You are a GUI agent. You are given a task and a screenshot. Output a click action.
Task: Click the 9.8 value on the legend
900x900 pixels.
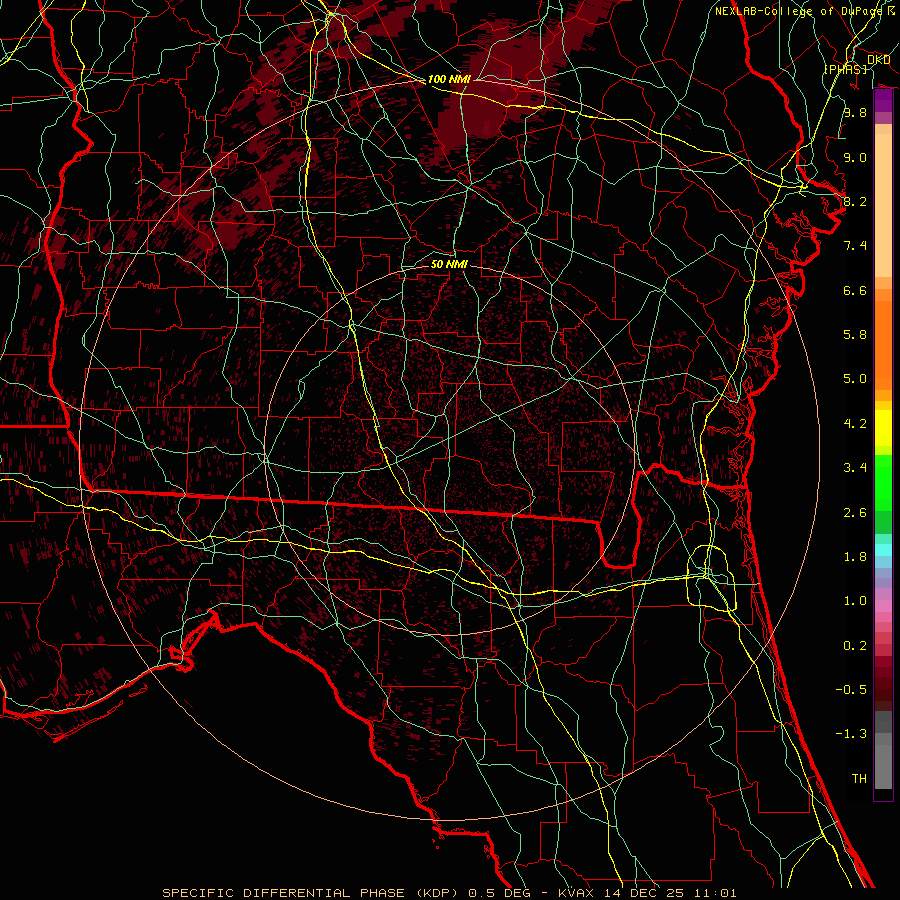854,113
